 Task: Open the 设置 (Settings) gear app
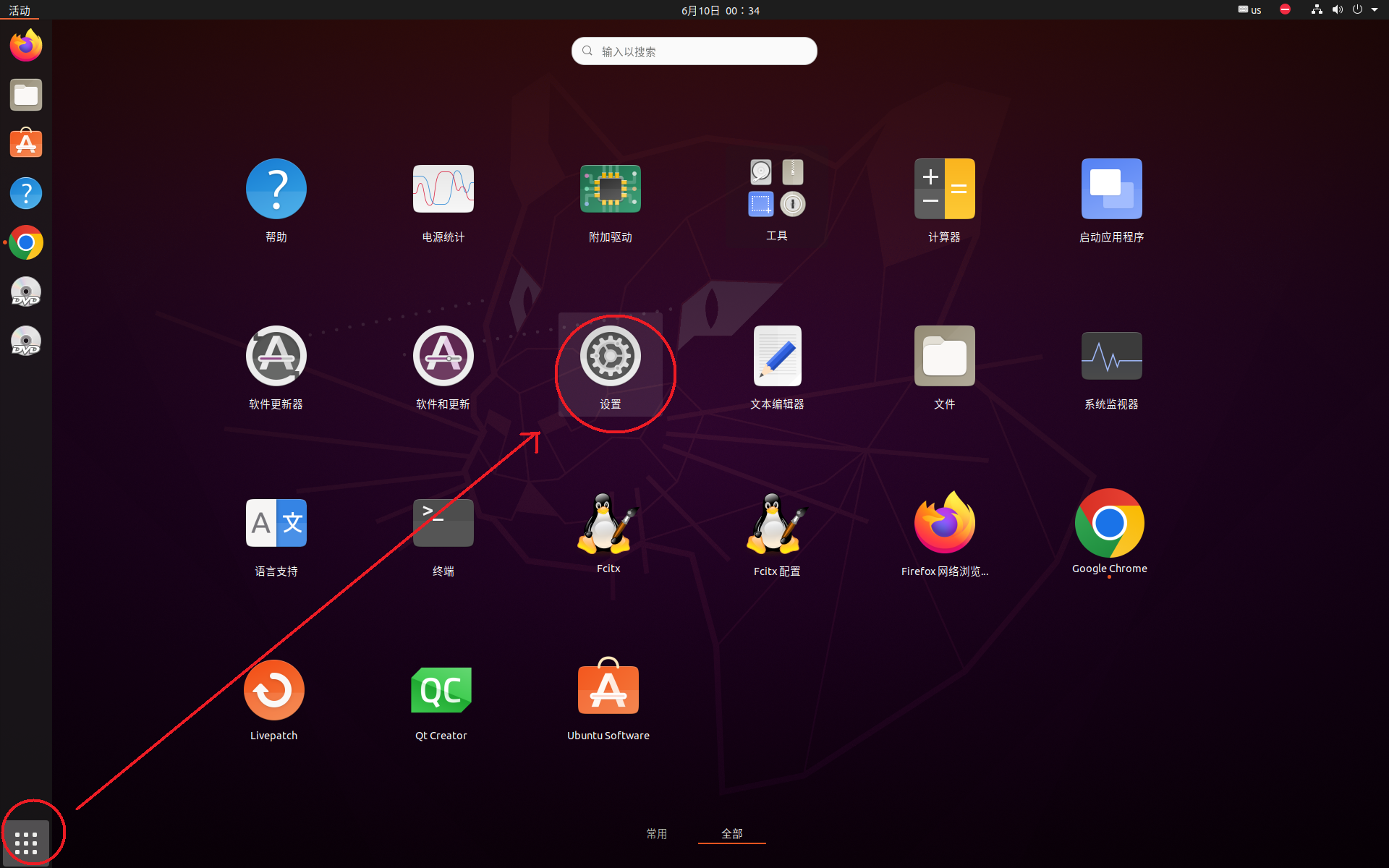click(610, 357)
